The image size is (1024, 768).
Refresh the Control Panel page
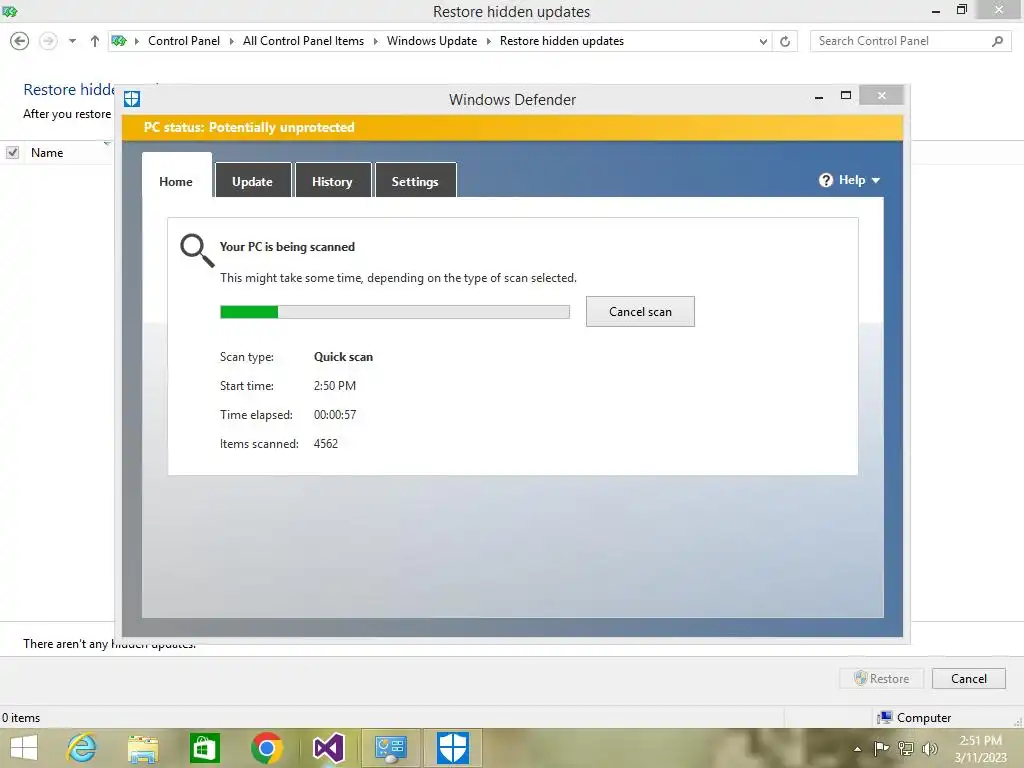point(785,42)
